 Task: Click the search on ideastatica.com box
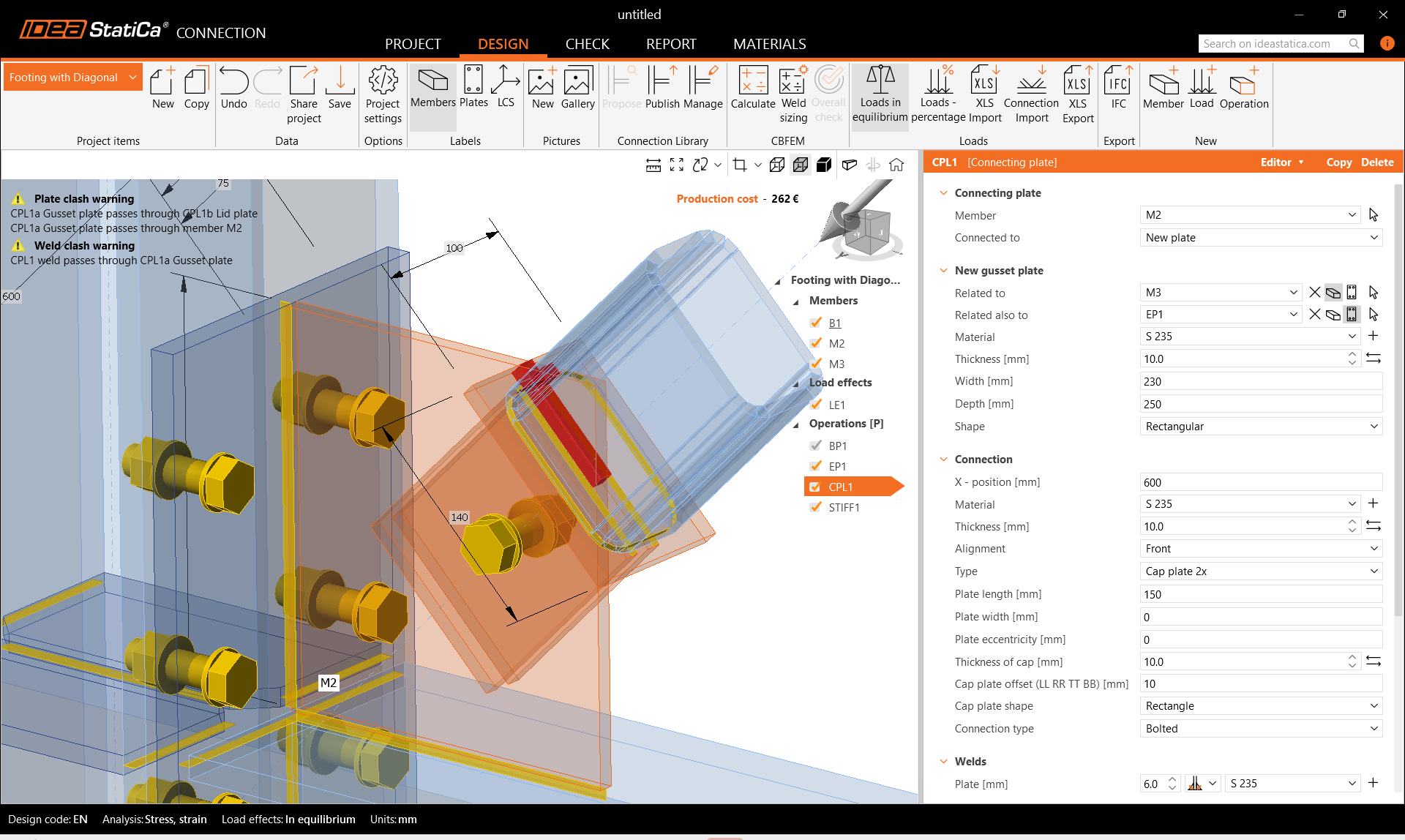pos(1281,44)
